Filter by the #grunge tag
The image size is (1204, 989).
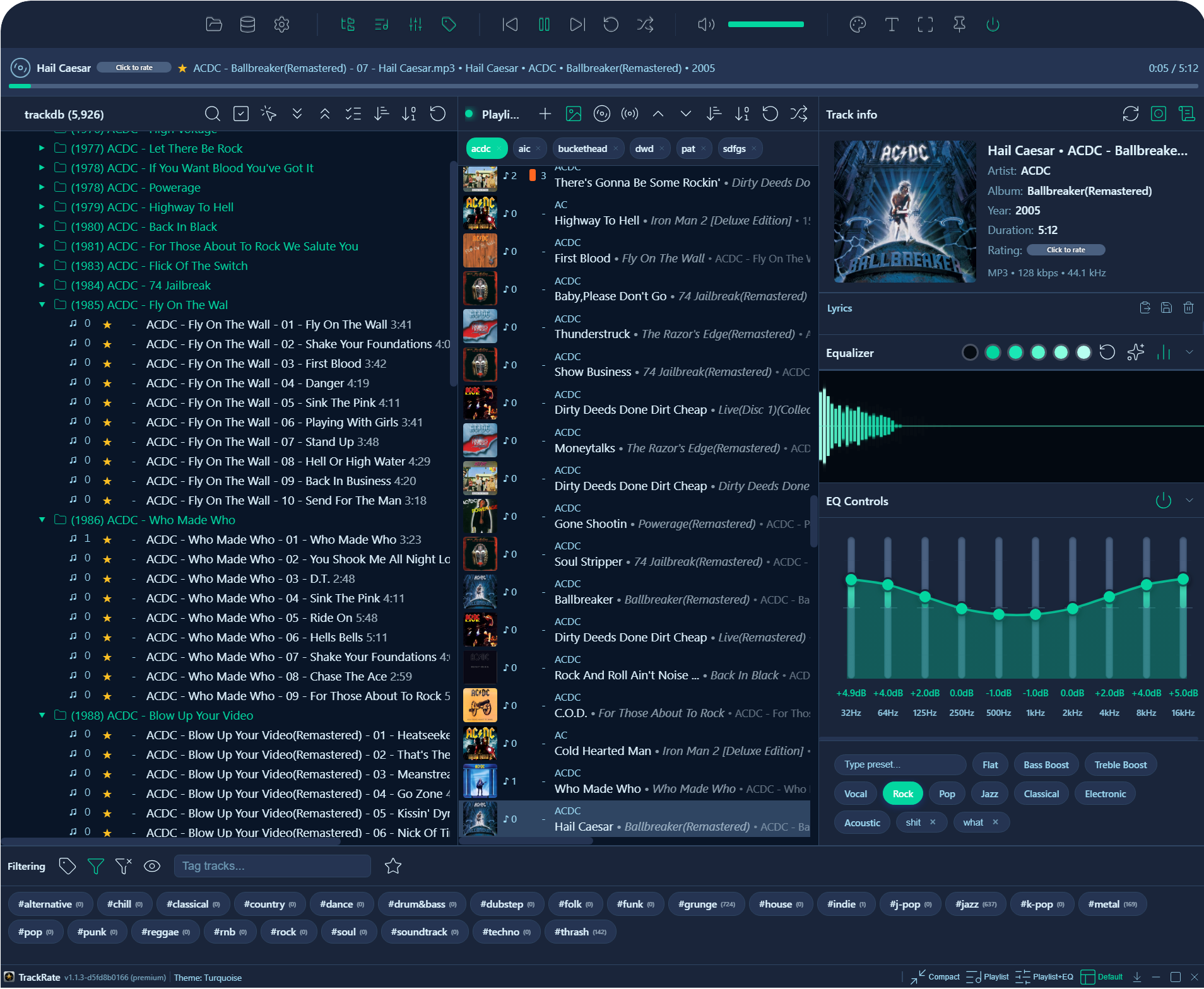(706, 904)
